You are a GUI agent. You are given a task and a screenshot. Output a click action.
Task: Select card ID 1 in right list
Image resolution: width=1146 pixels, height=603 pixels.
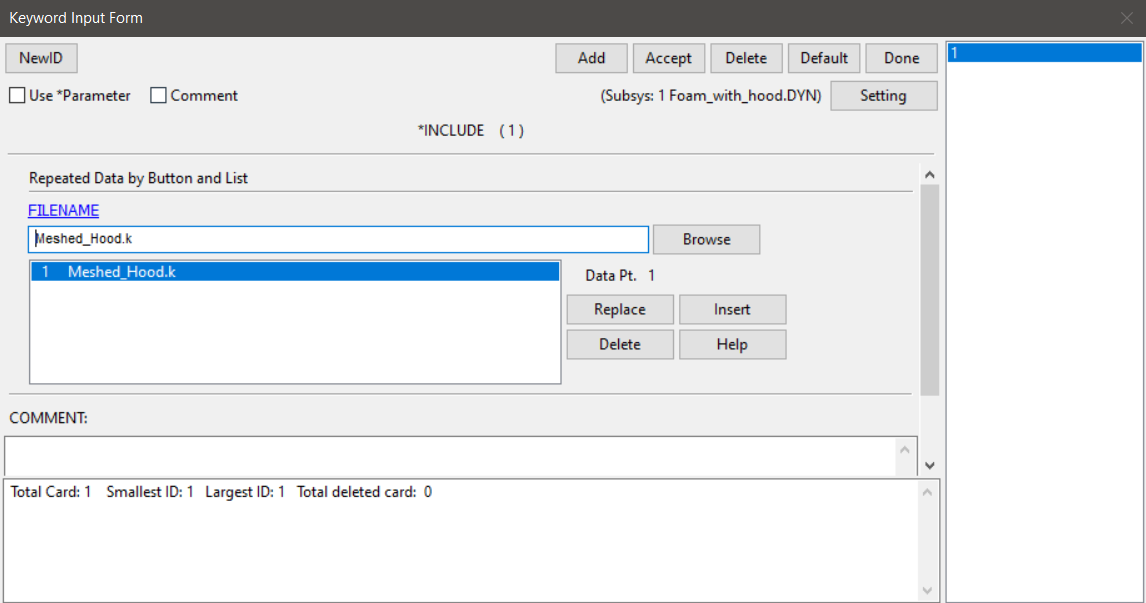click(x=1044, y=53)
